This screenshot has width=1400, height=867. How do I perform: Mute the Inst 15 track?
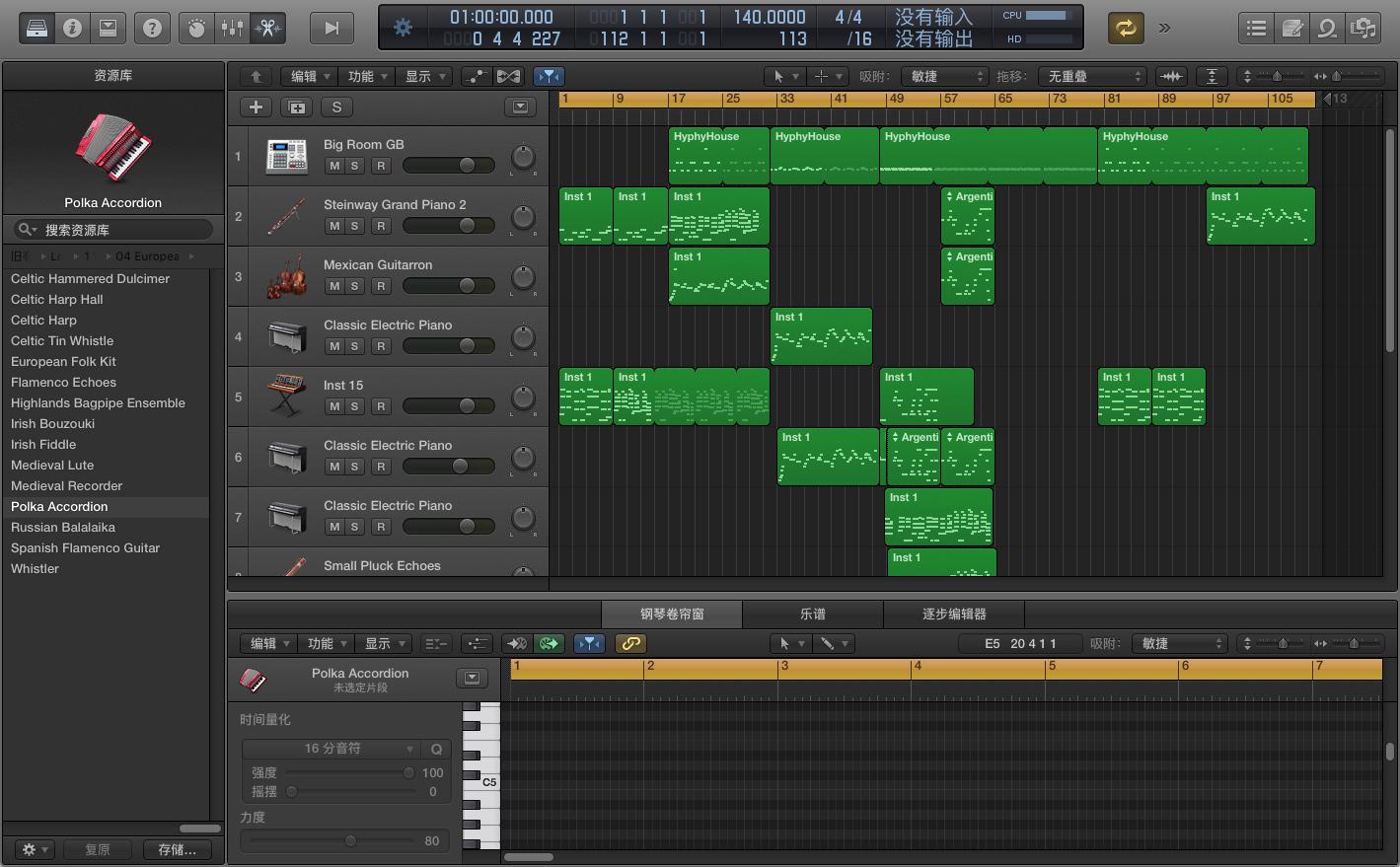(x=334, y=406)
